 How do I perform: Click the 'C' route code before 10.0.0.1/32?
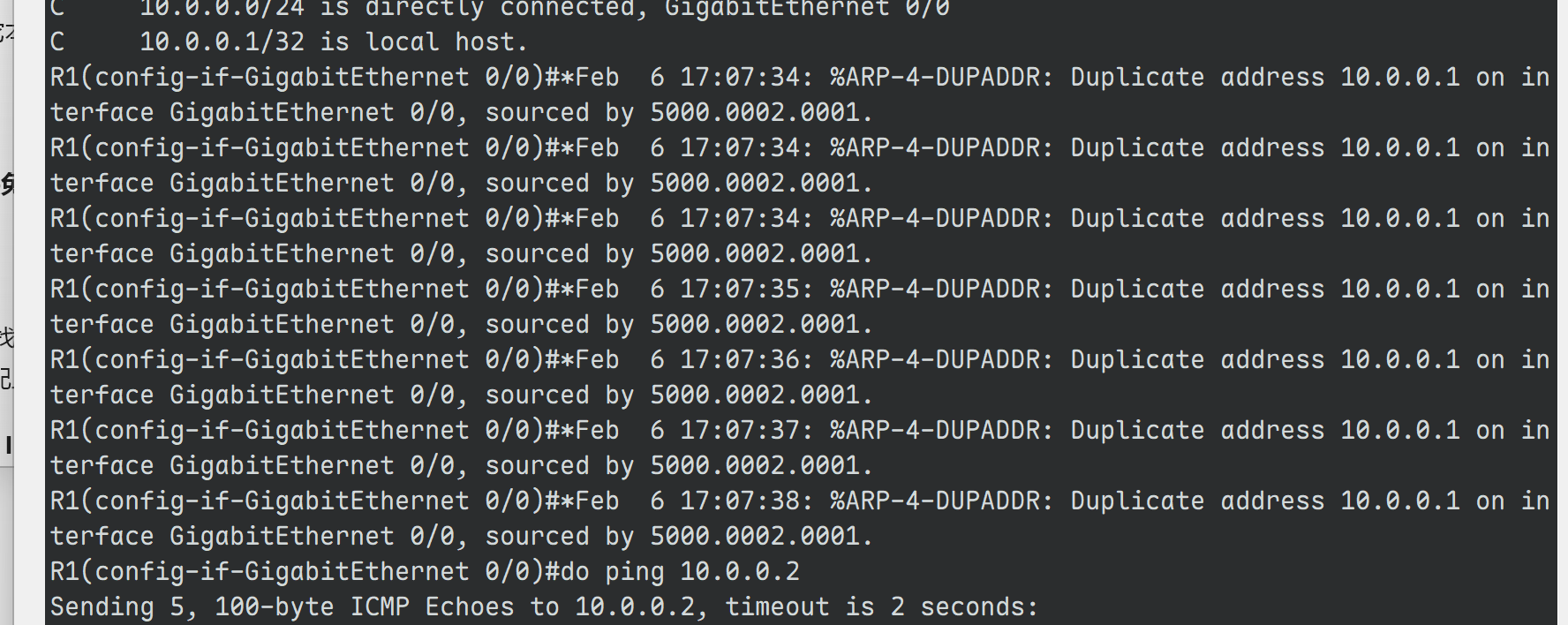(x=57, y=42)
